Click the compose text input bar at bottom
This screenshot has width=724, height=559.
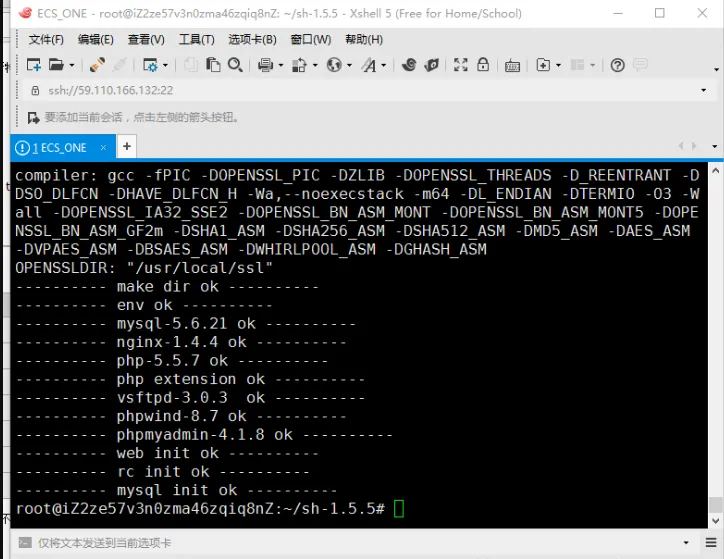click(x=356, y=543)
